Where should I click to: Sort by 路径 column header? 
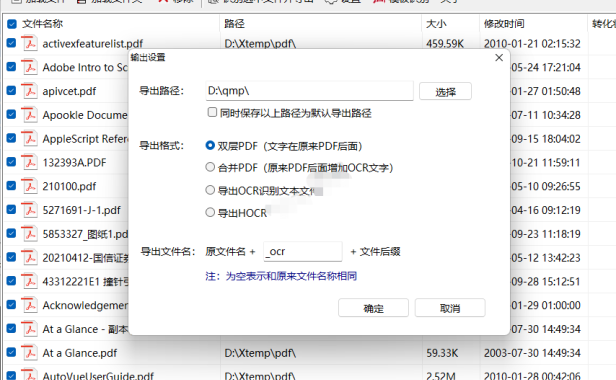(234, 24)
